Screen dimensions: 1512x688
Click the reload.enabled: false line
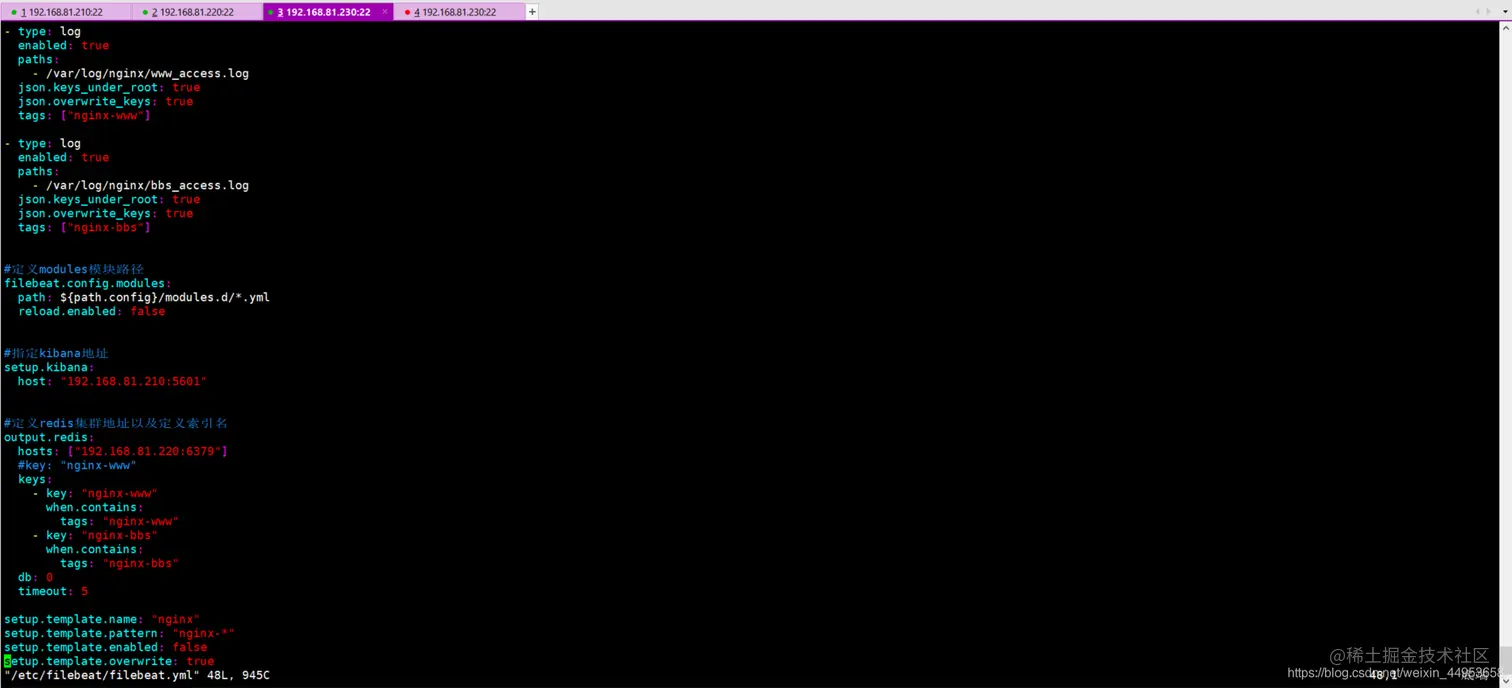click(x=92, y=311)
